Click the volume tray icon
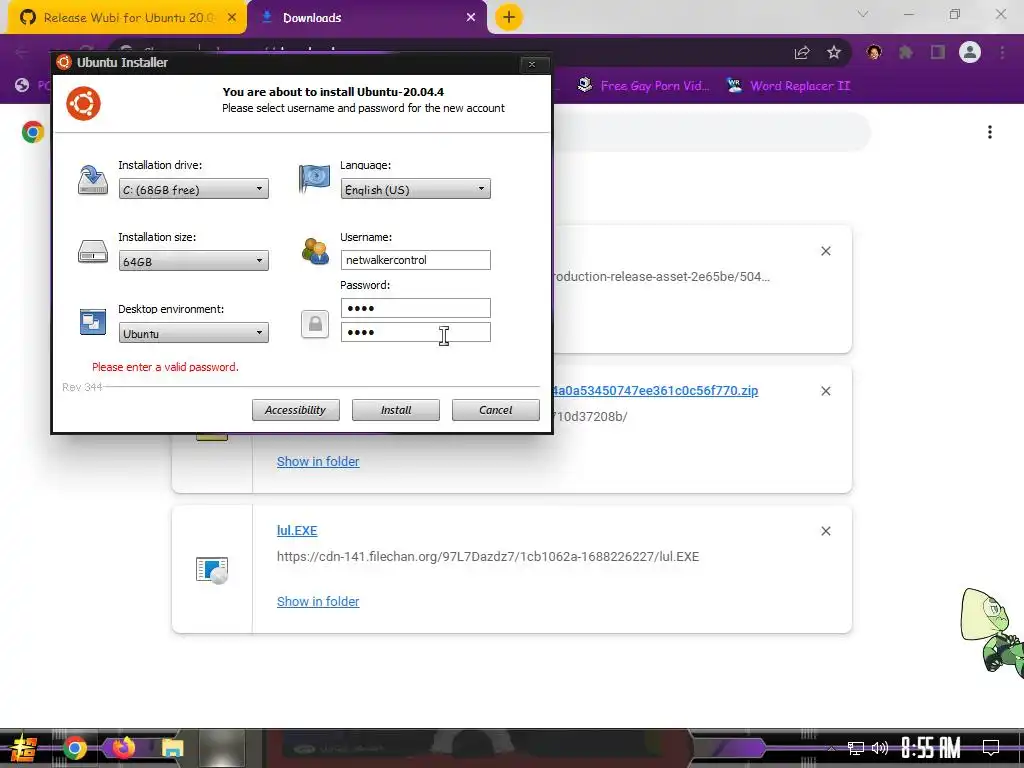The height and width of the screenshot is (768, 1024). [880, 748]
